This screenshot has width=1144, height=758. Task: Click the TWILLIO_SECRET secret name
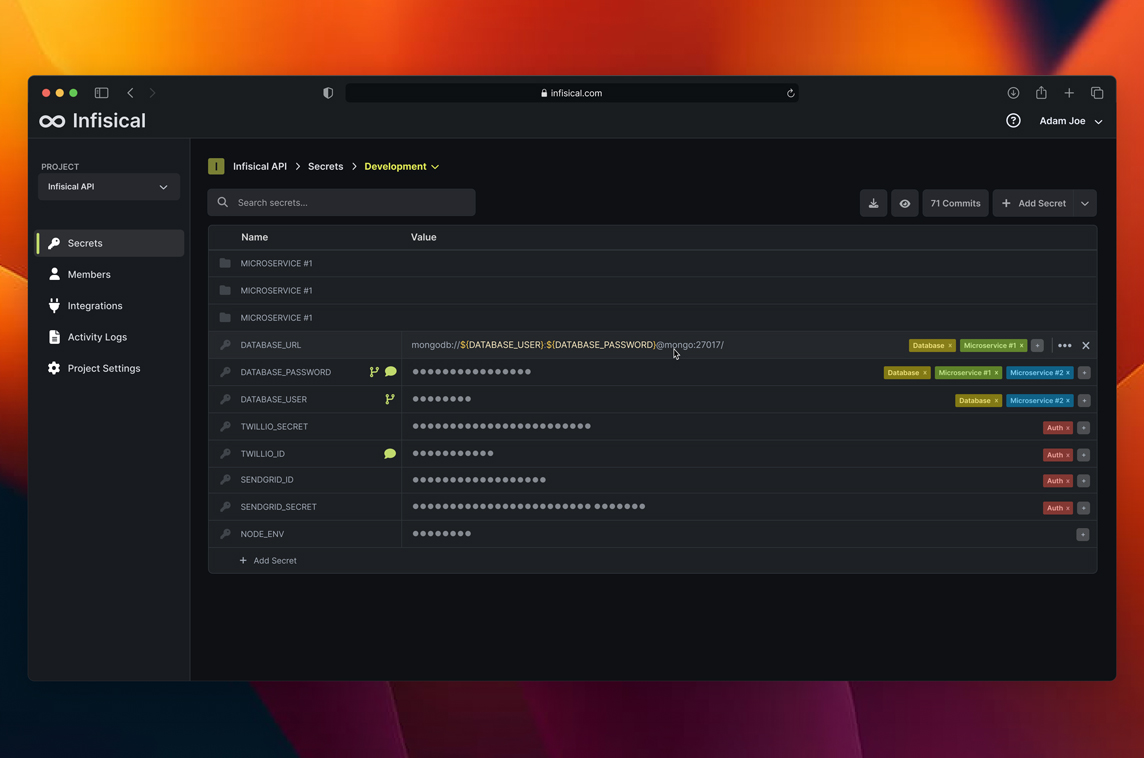point(274,427)
